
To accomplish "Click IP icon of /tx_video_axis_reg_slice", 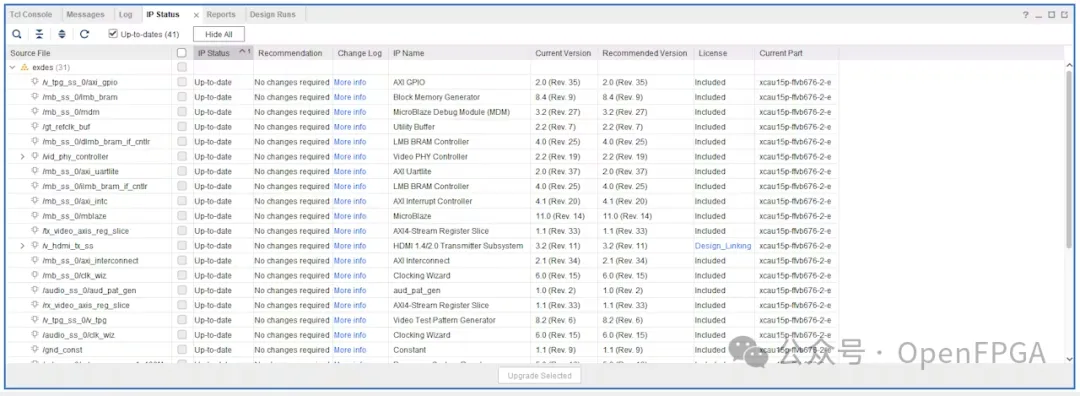I will (36, 231).
